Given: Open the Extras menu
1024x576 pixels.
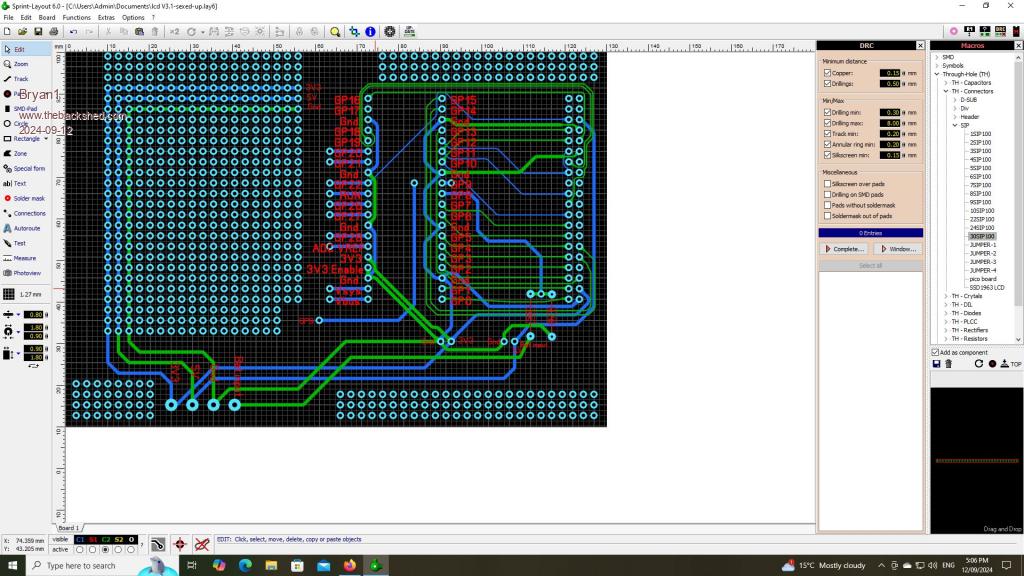Looking at the screenshot, I should pyautogui.click(x=106, y=17).
